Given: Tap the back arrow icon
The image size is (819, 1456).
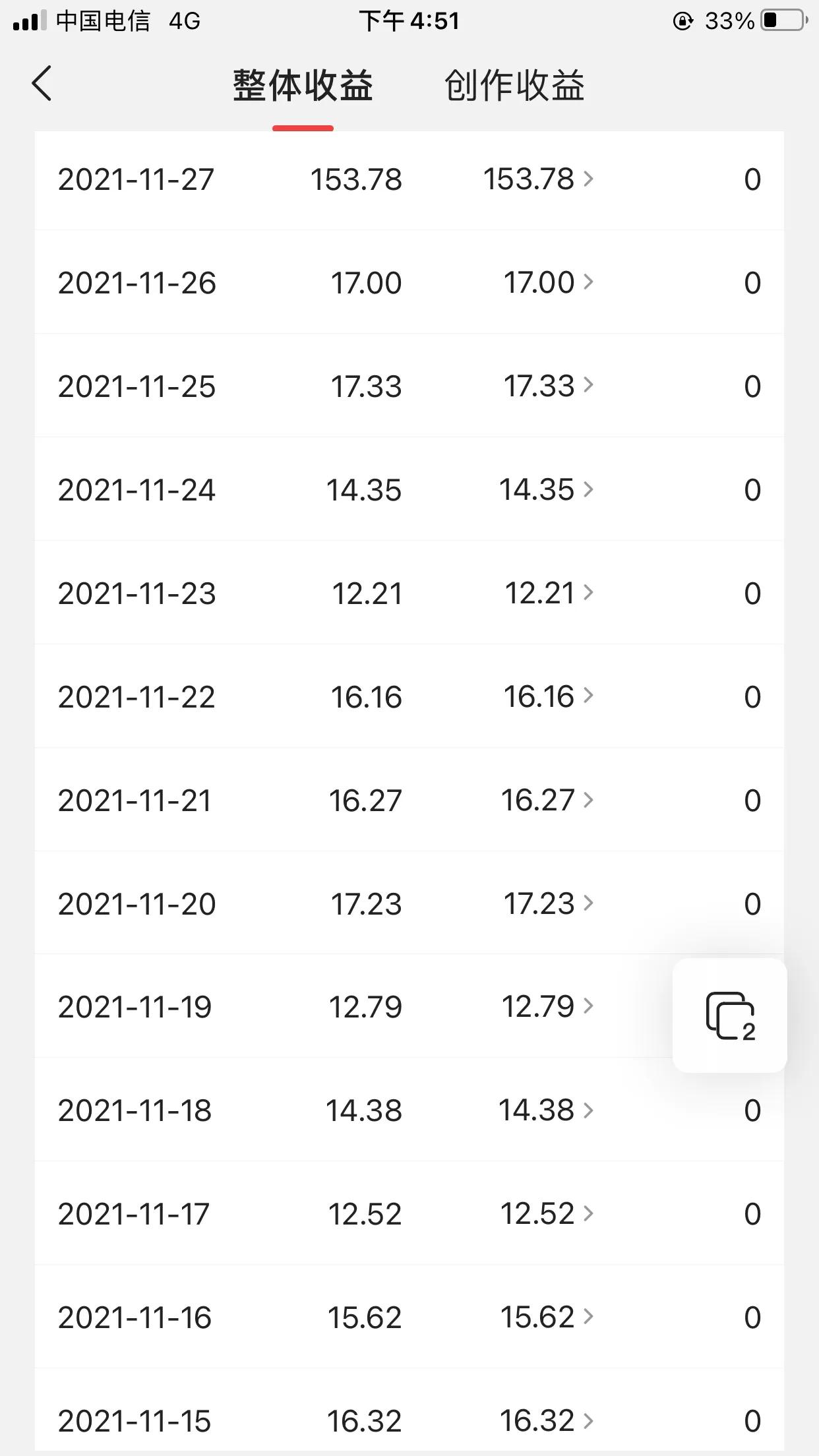Looking at the screenshot, I should click(x=42, y=84).
